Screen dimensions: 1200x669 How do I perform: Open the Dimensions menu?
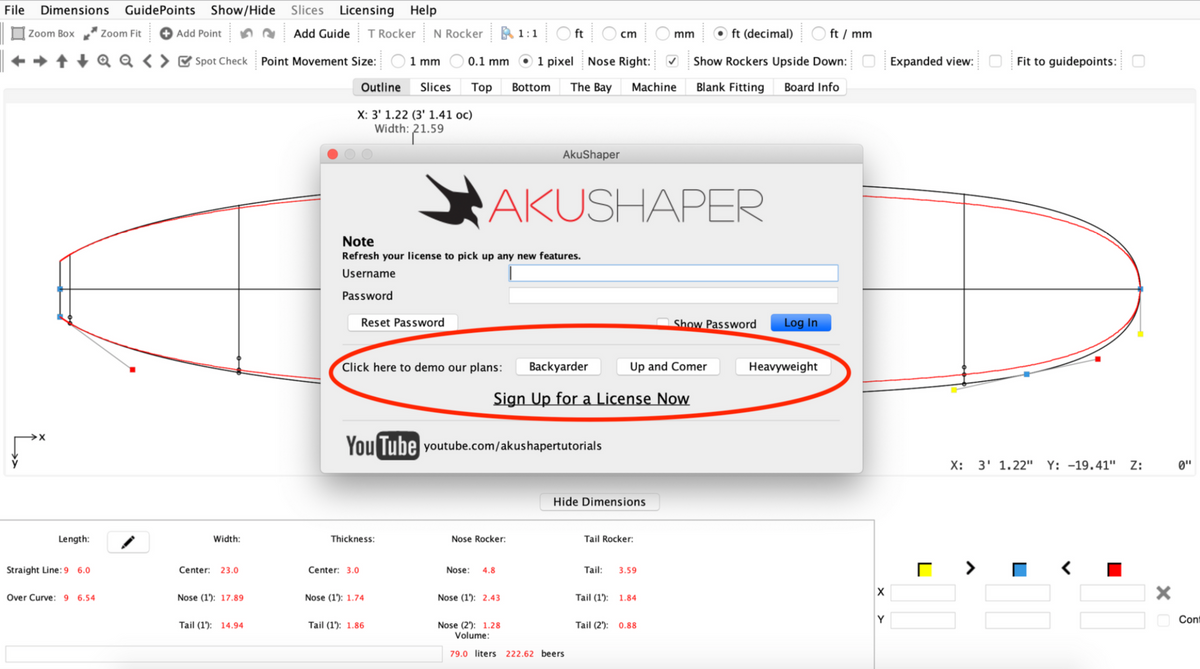point(74,10)
